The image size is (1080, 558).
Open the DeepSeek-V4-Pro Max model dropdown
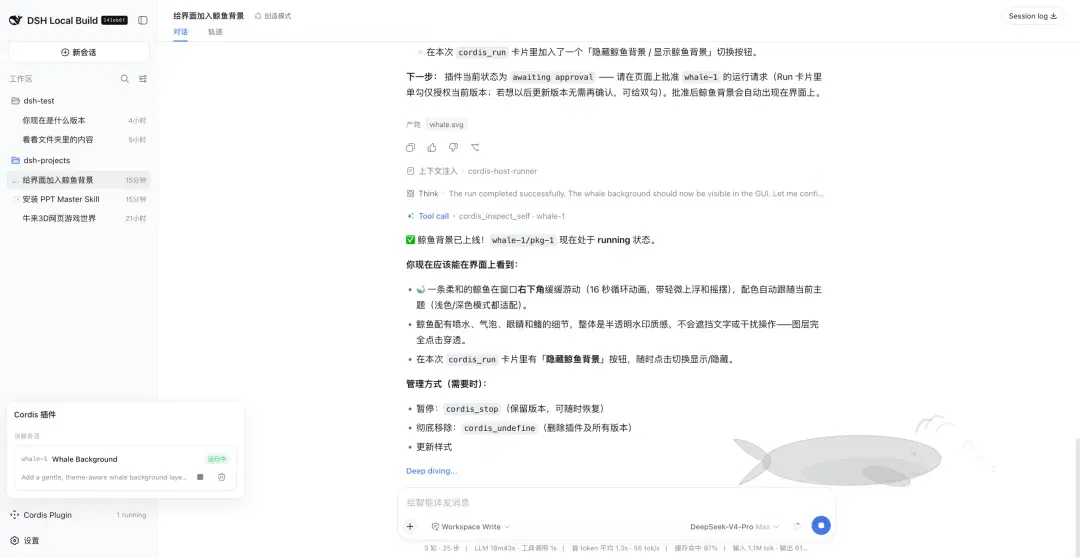[735, 526]
